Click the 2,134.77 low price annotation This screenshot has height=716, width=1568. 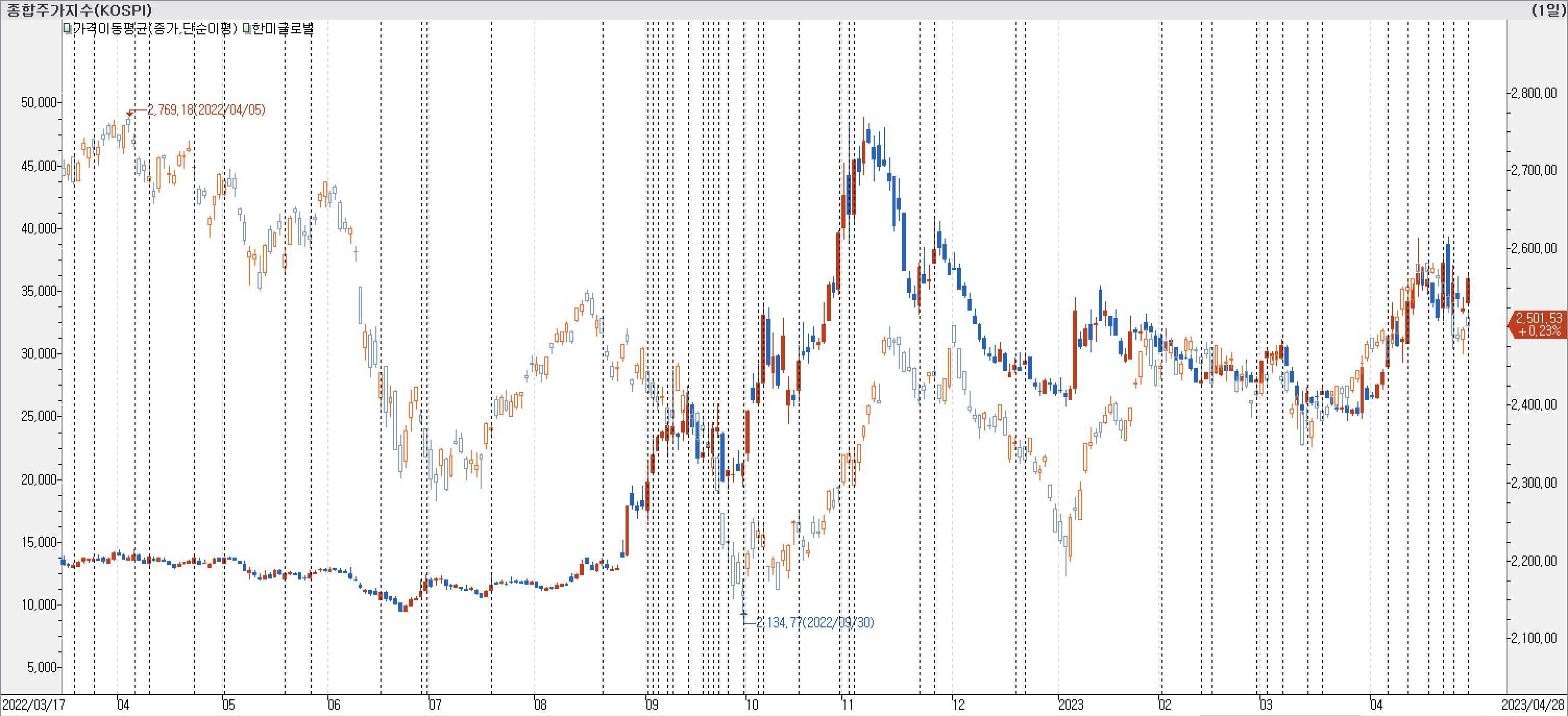click(814, 622)
